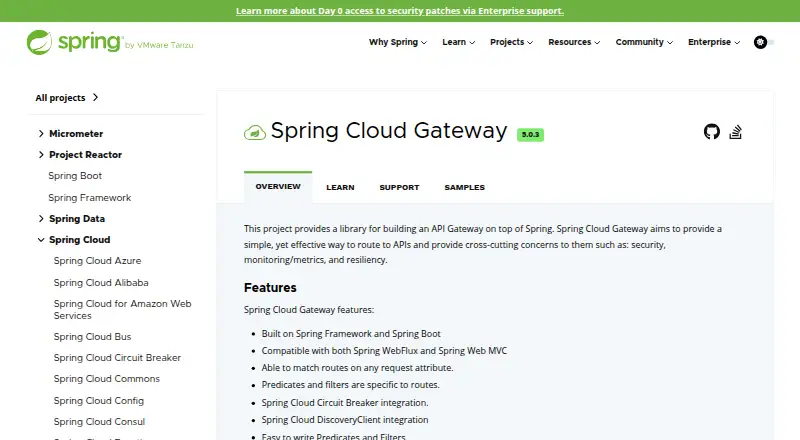Click 'Spring Cloud Circuit Breaker integration' bullet
Screen dimensions: 800x440
point(345,403)
